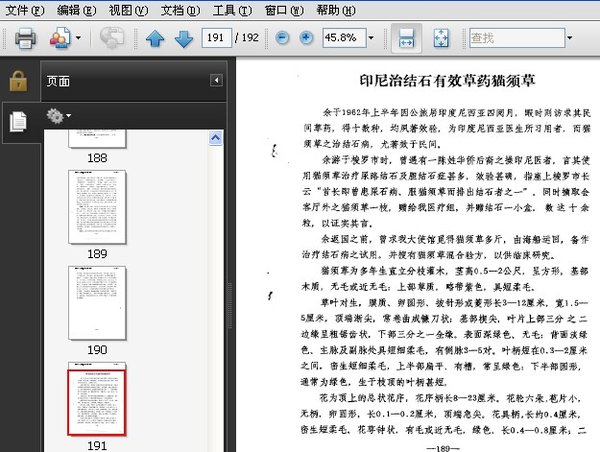Open the 编辑(E) menu
The height and width of the screenshot is (452, 600).
point(76,10)
